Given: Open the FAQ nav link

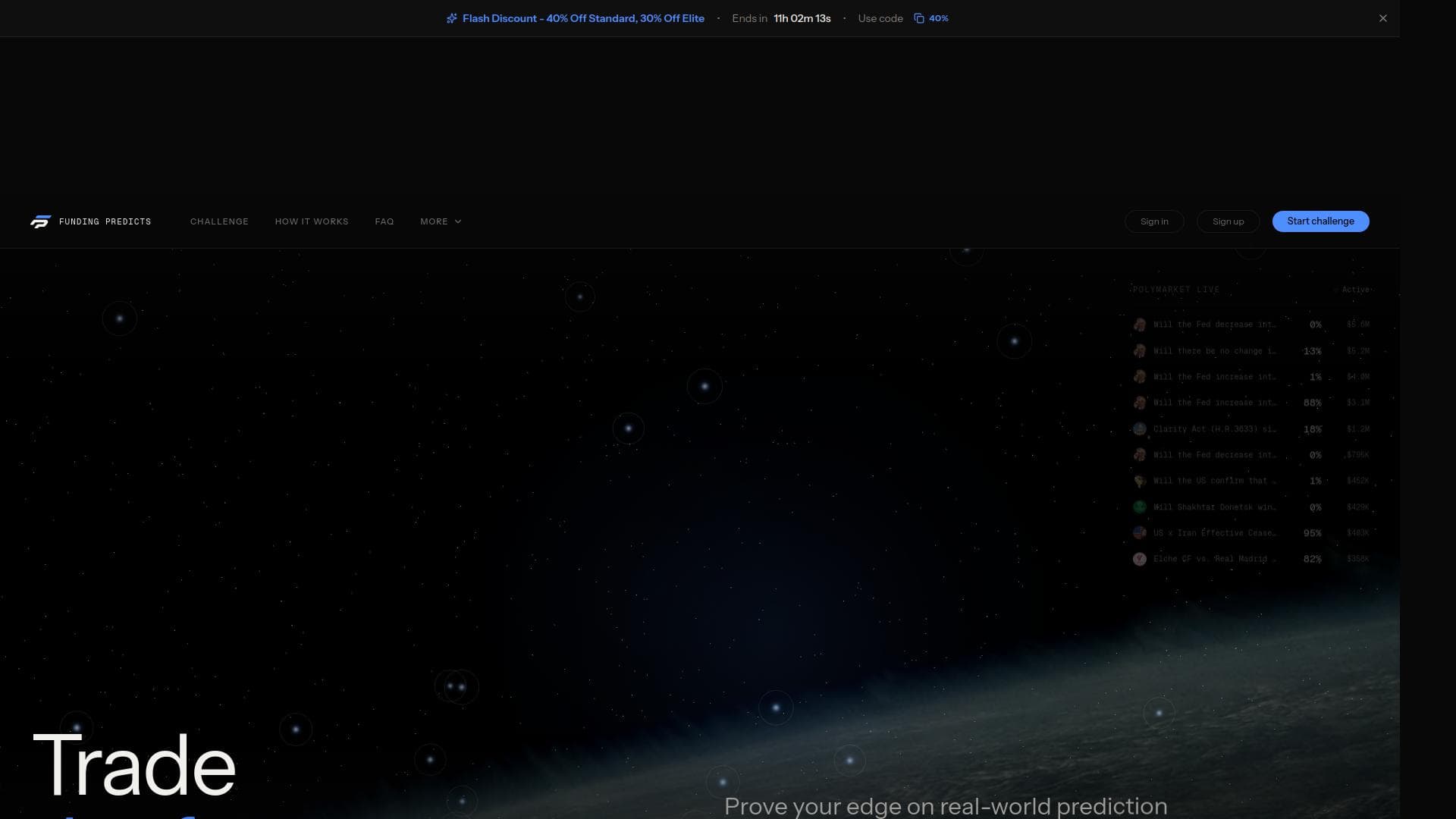Looking at the screenshot, I should [x=384, y=221].
